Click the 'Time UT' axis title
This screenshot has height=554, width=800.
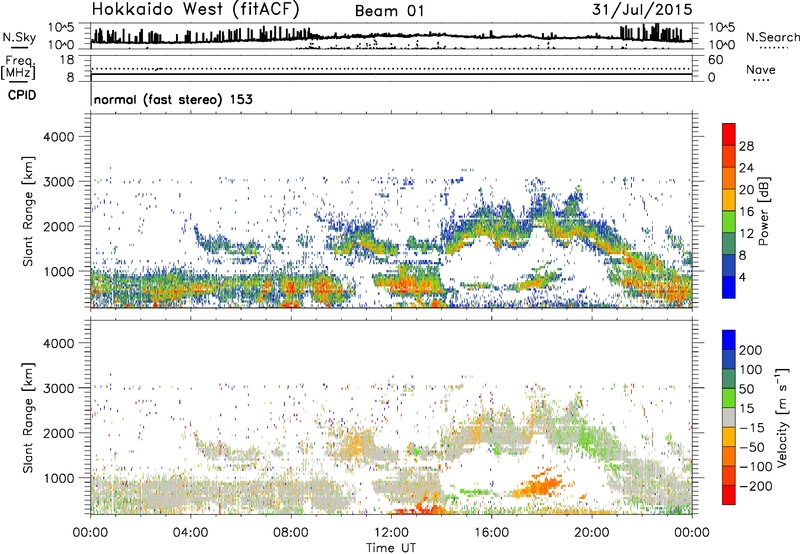391,548
